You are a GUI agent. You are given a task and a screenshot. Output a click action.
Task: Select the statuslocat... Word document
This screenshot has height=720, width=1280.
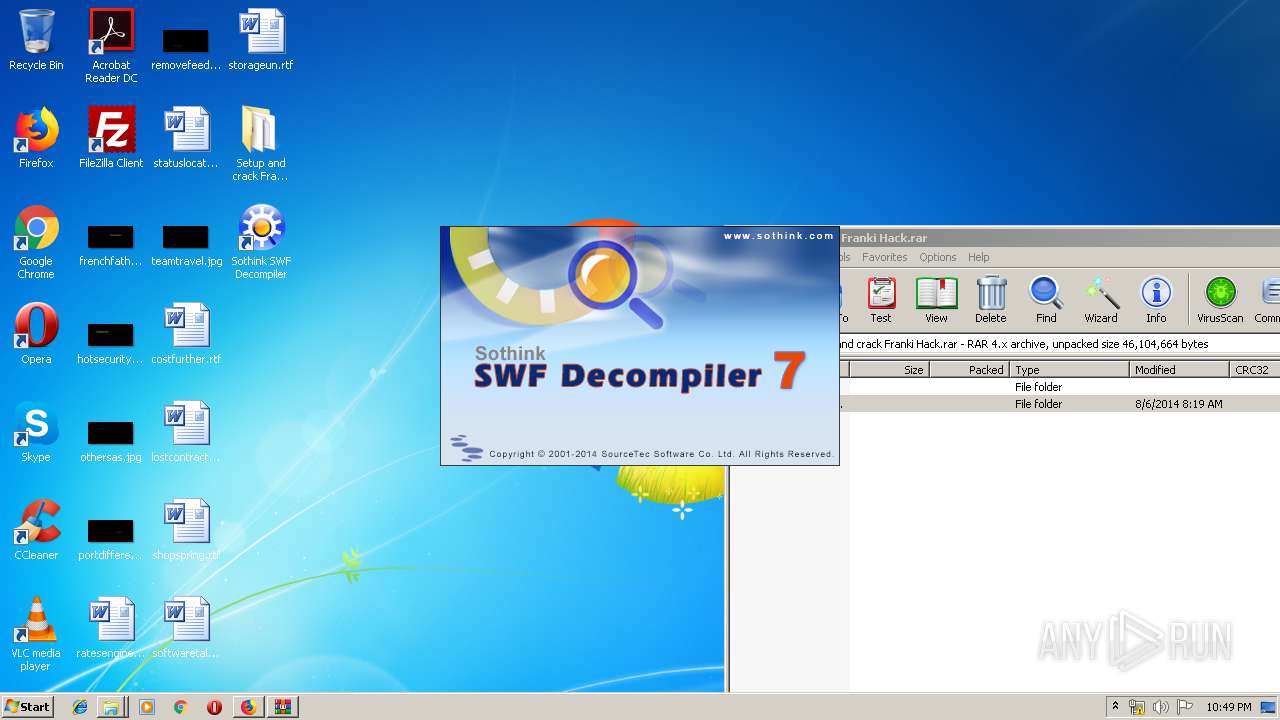[186, 138]
